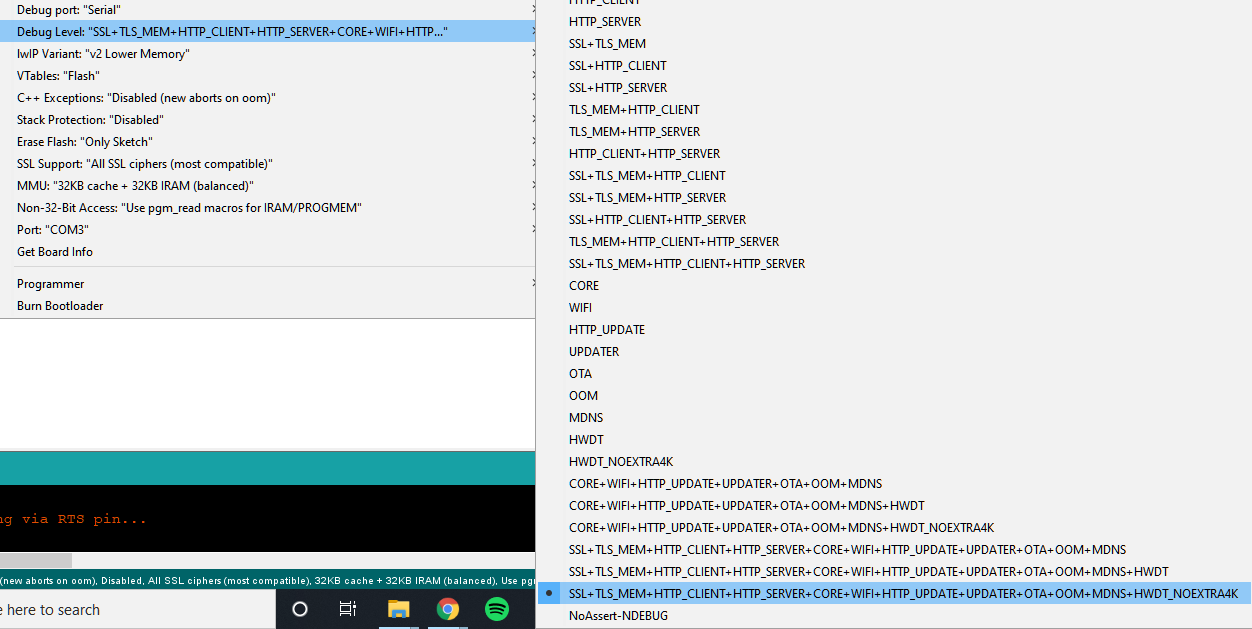Image resolution: width=1252 pixels, height=629 pixels.
Task: Select debug level HWDT
Action: pos(894,440)
